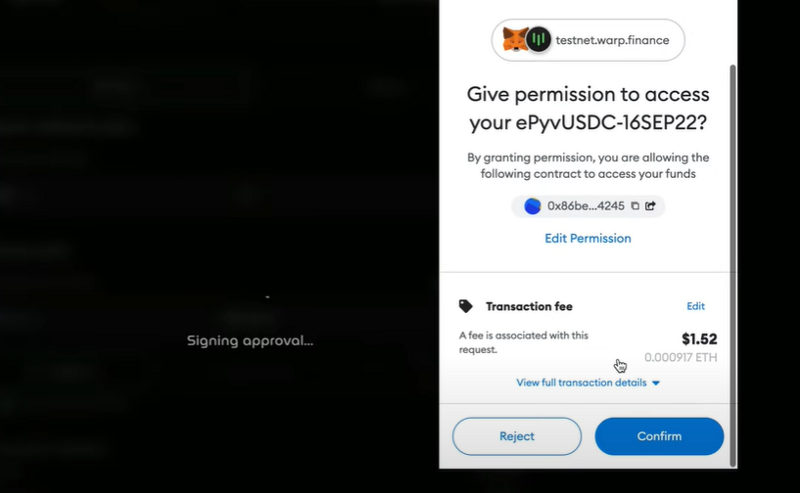
Task: Click the ePyvUSDC-16SEP22 permission heading
Action: tap(588, 108)
